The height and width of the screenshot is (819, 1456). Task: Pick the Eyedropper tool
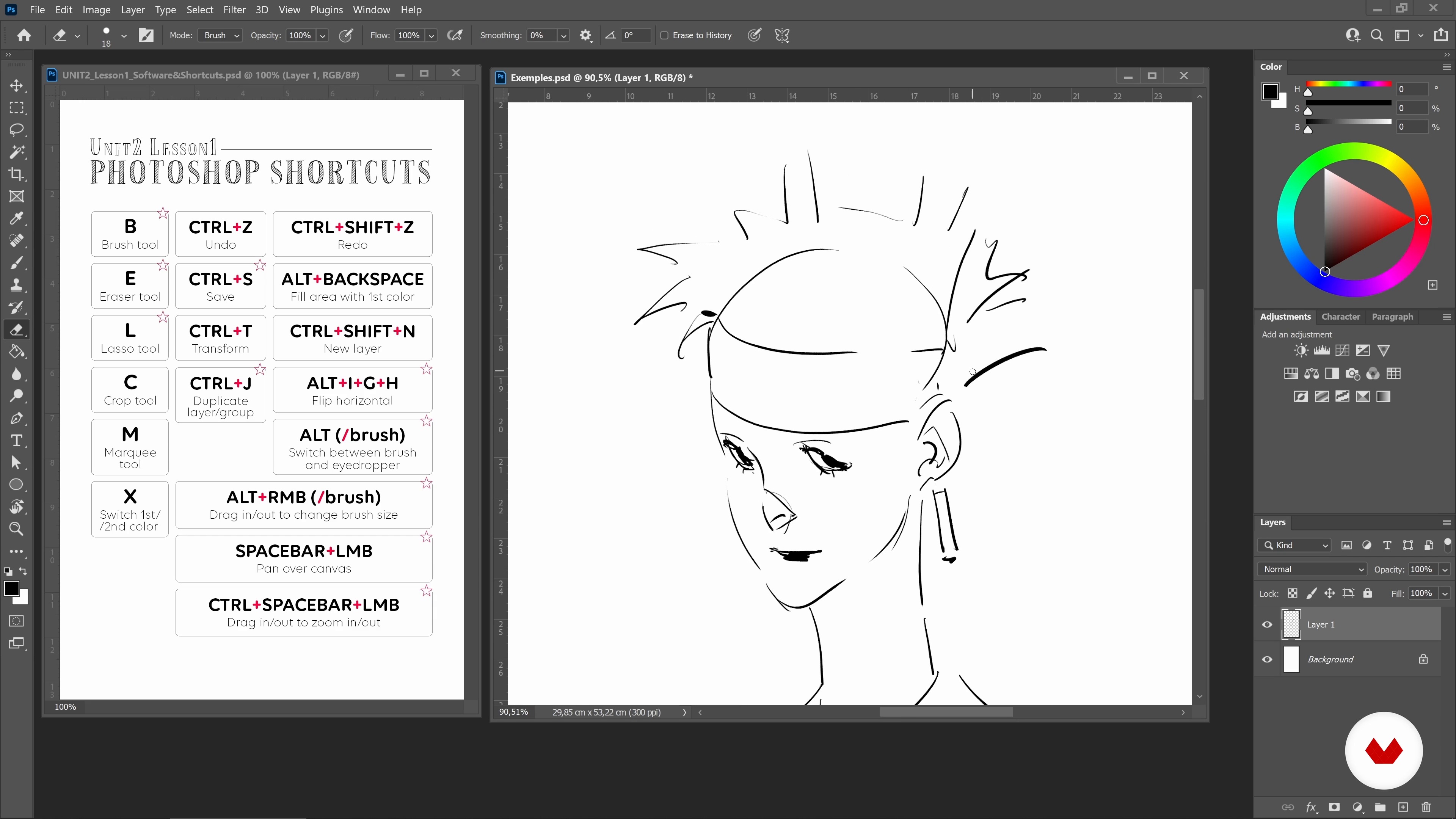coord(16,219)
